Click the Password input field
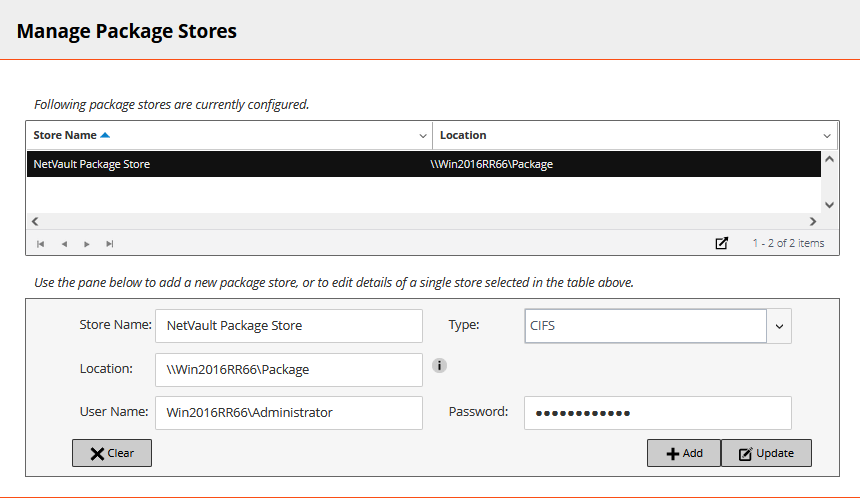The width and height of the screenshot is (860, 498). pos(658,413)
